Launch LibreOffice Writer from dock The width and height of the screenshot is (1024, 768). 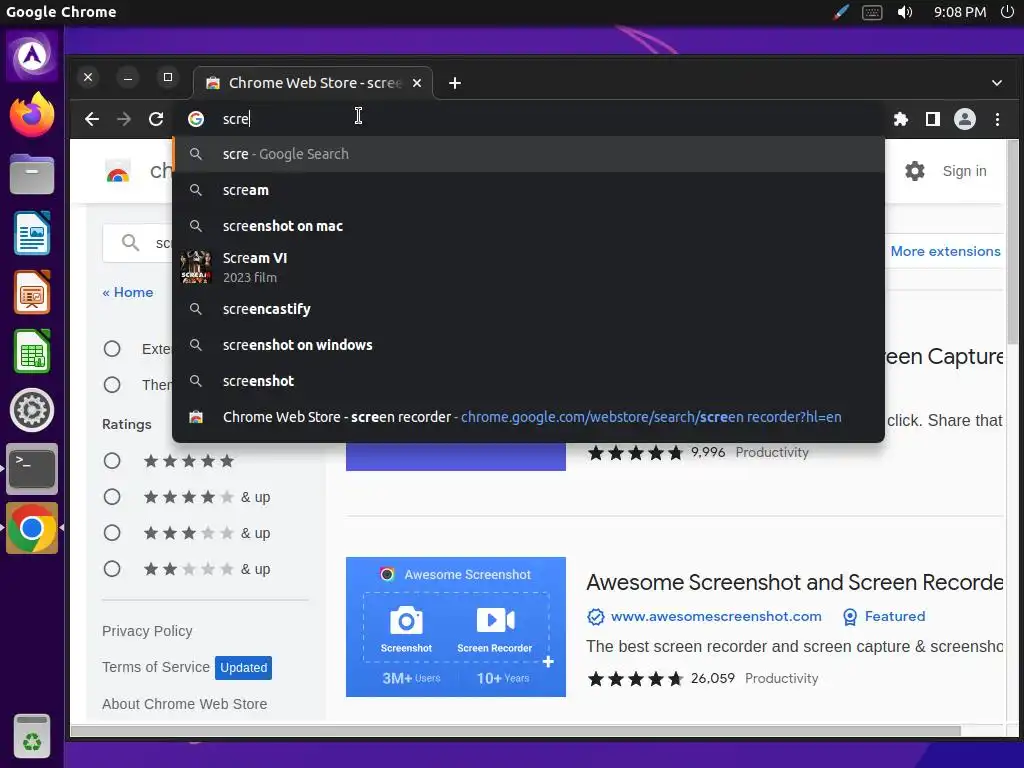[32, 233]
